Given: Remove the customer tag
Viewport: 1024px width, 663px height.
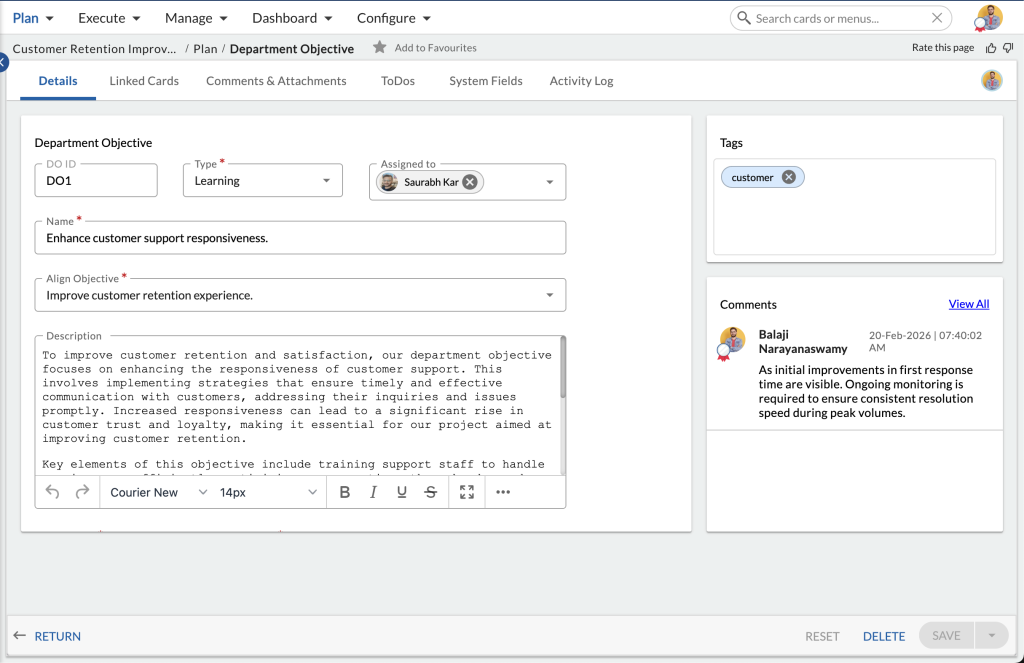Looking at the screenshot, I should click(x=788, y=177).
